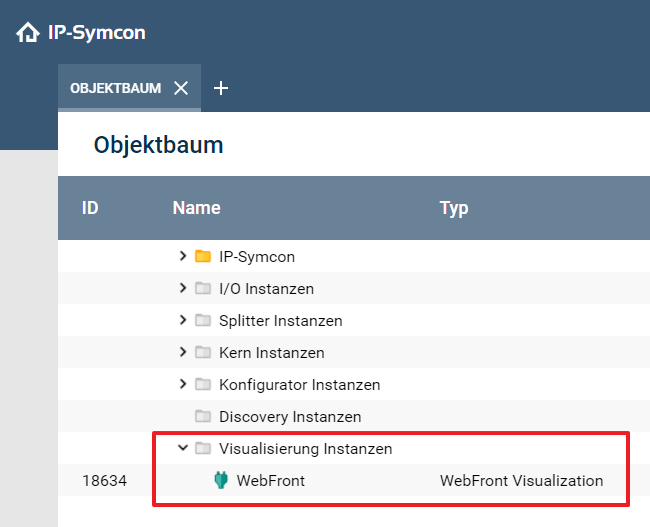
Task: Click the Konfigurator Instanzen folder icon
Action: [203, 385]
